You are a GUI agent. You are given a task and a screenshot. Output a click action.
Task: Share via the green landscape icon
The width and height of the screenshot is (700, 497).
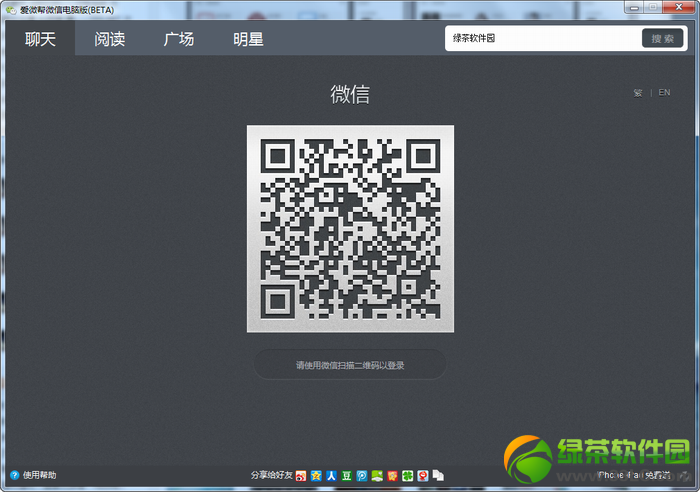pyautogui.click(x=377, y=476)
